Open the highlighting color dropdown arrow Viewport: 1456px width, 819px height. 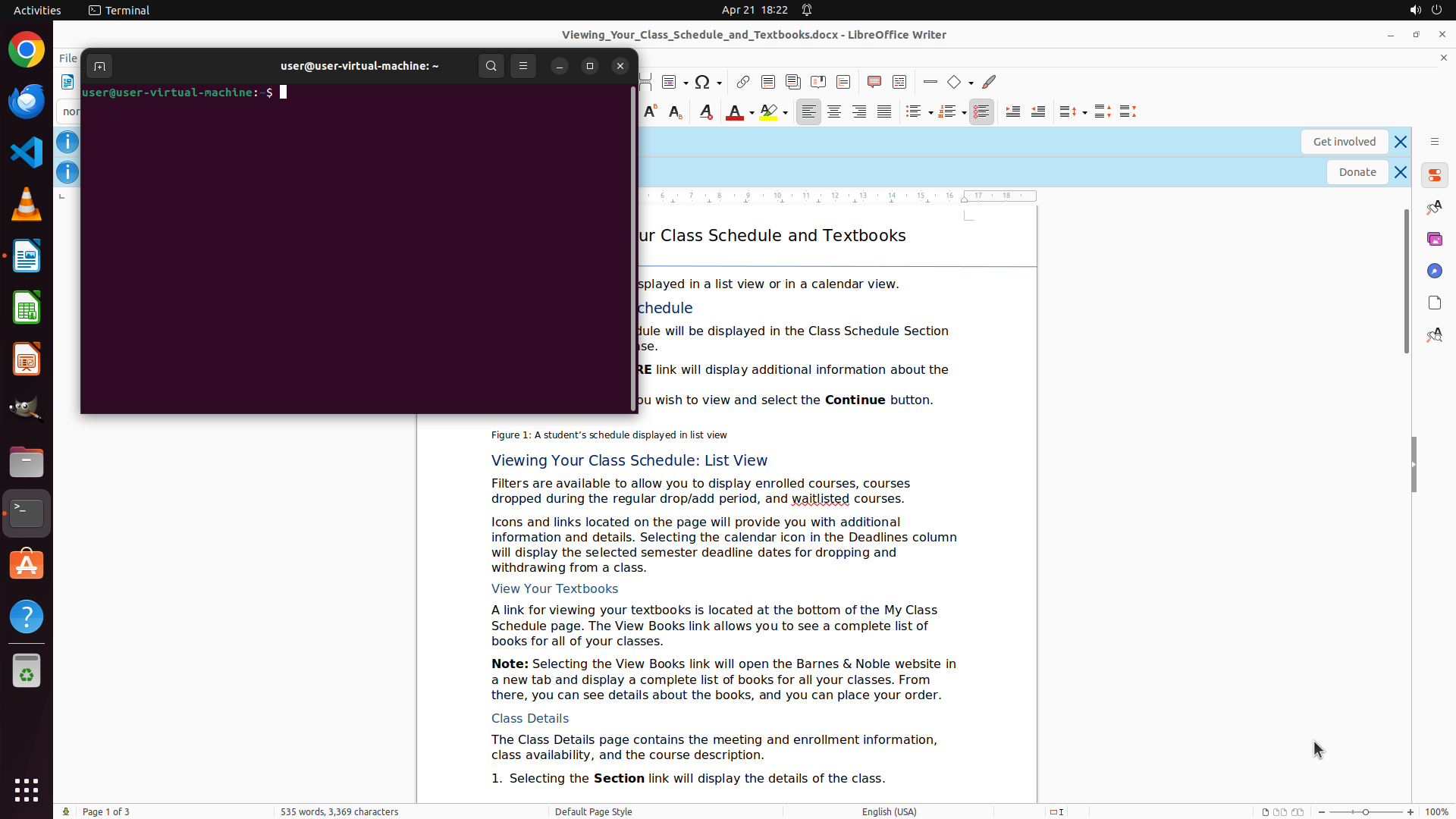[x=786, y=113]
